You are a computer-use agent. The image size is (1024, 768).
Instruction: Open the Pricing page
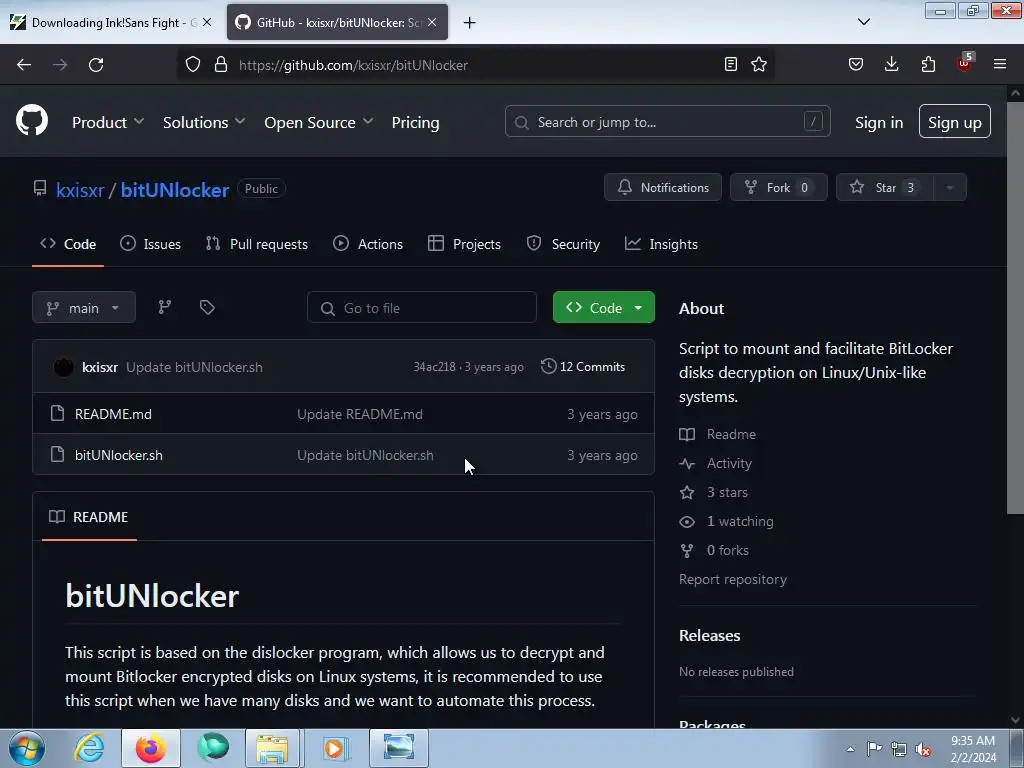415,122
